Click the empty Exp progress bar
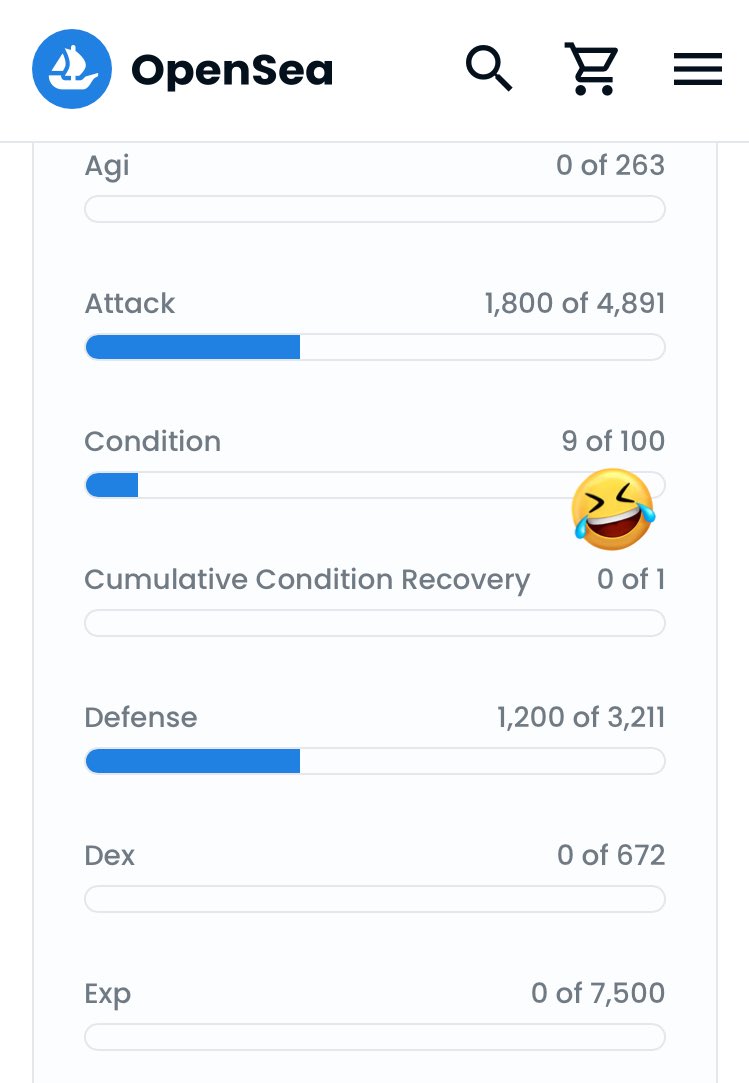This screenshot has height=1083, width=749. tap(375, 1037)
